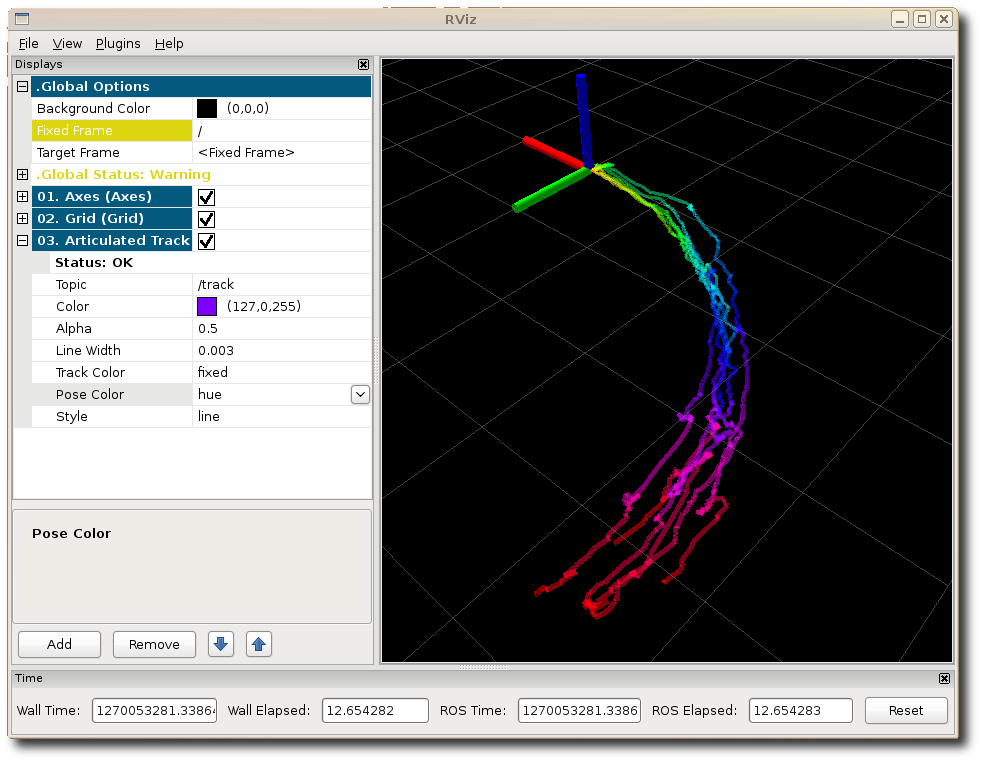Close the Displays panel with its X icon
982x762 pixels.
[x=363, y=64]
